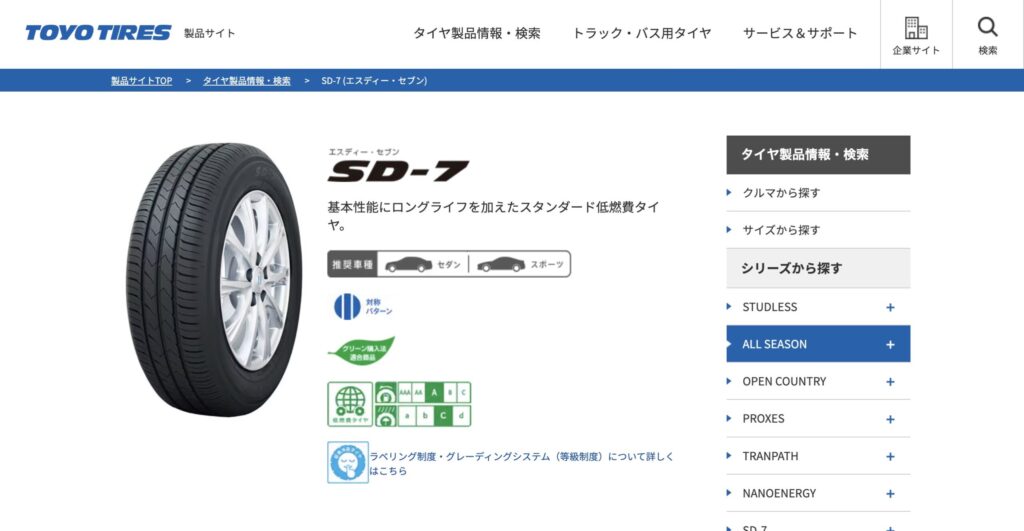Viewport: 1024px width, 531px height.
Task: Expand the PROXES series list
Action: [x=890, y=419]
